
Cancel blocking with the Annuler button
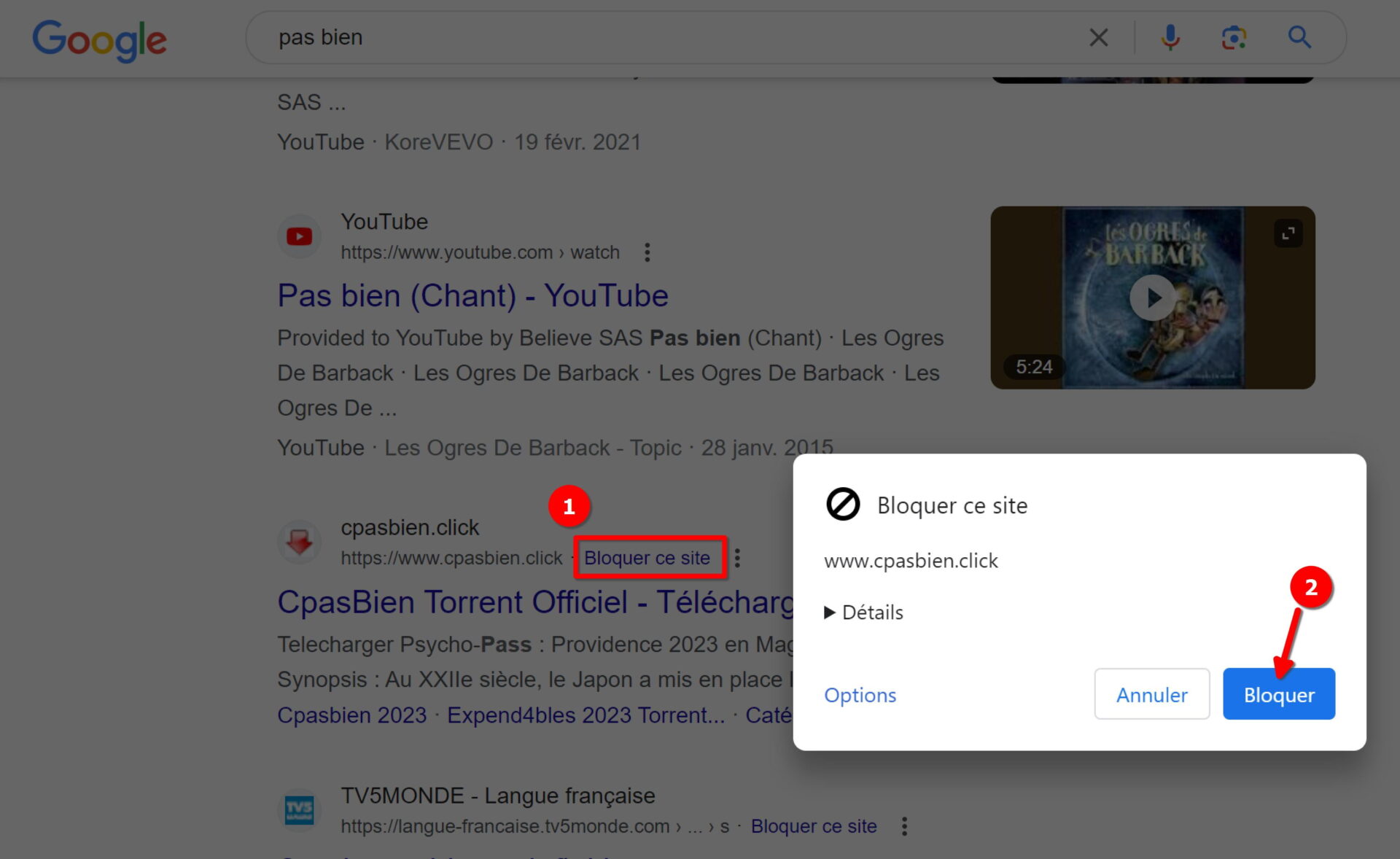click(x=1151, y=694)
